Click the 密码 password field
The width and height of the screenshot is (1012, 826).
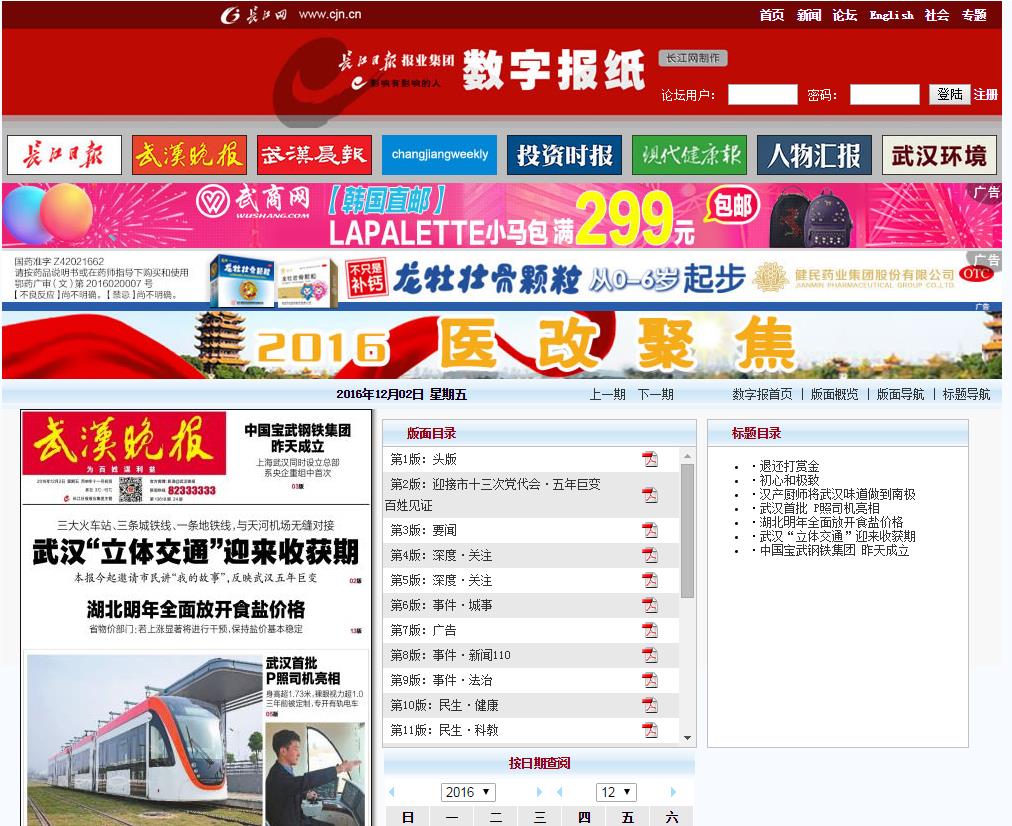pos(885,95)
